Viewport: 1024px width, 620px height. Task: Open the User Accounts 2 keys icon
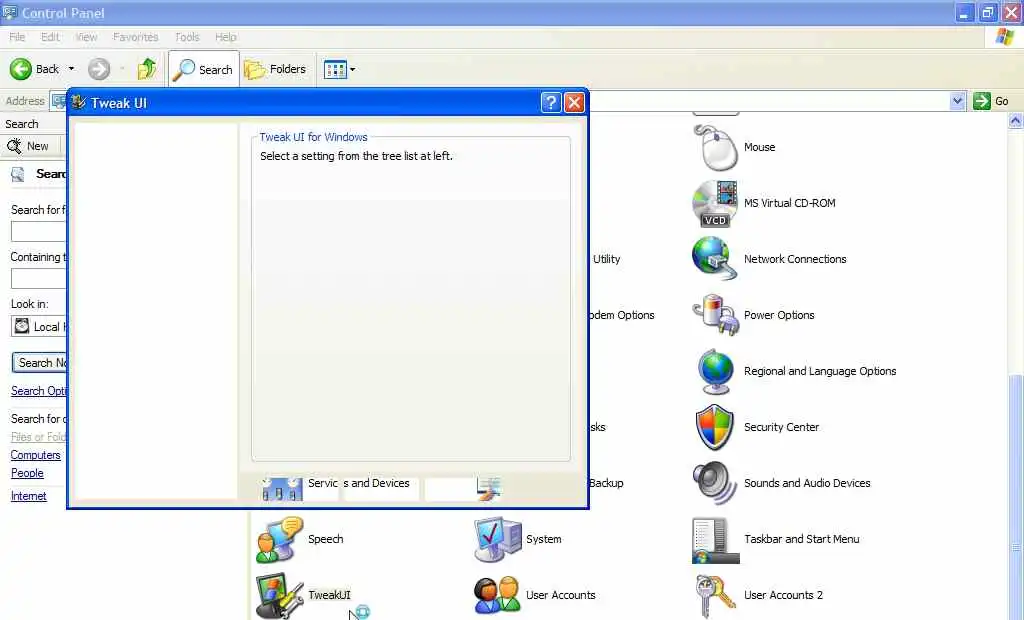[713, 595]
